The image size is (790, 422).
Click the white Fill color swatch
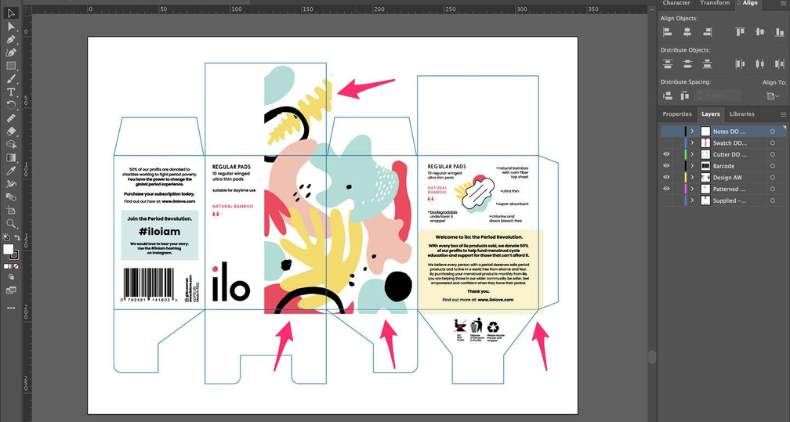coord(8,249)
